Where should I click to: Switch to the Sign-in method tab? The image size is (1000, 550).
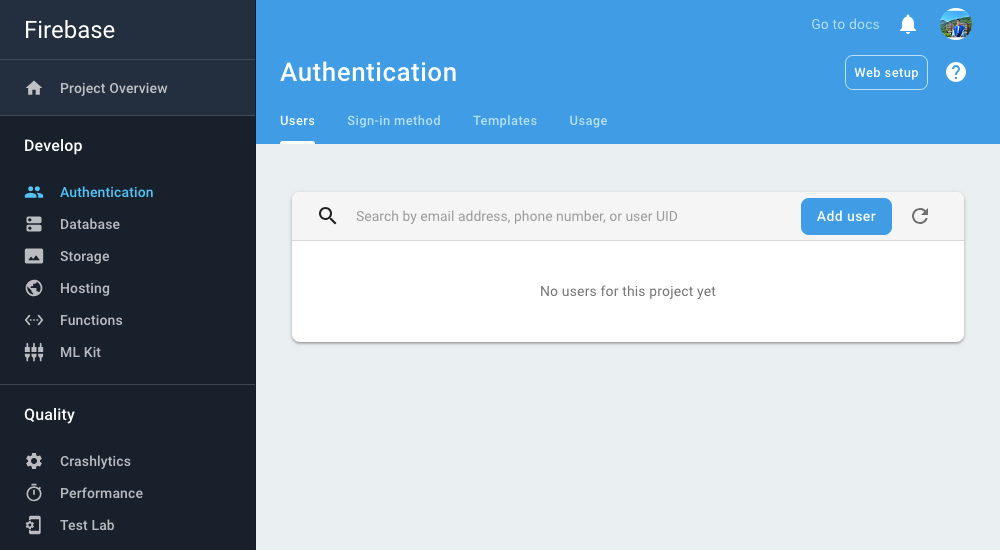(x=393, y=121)
